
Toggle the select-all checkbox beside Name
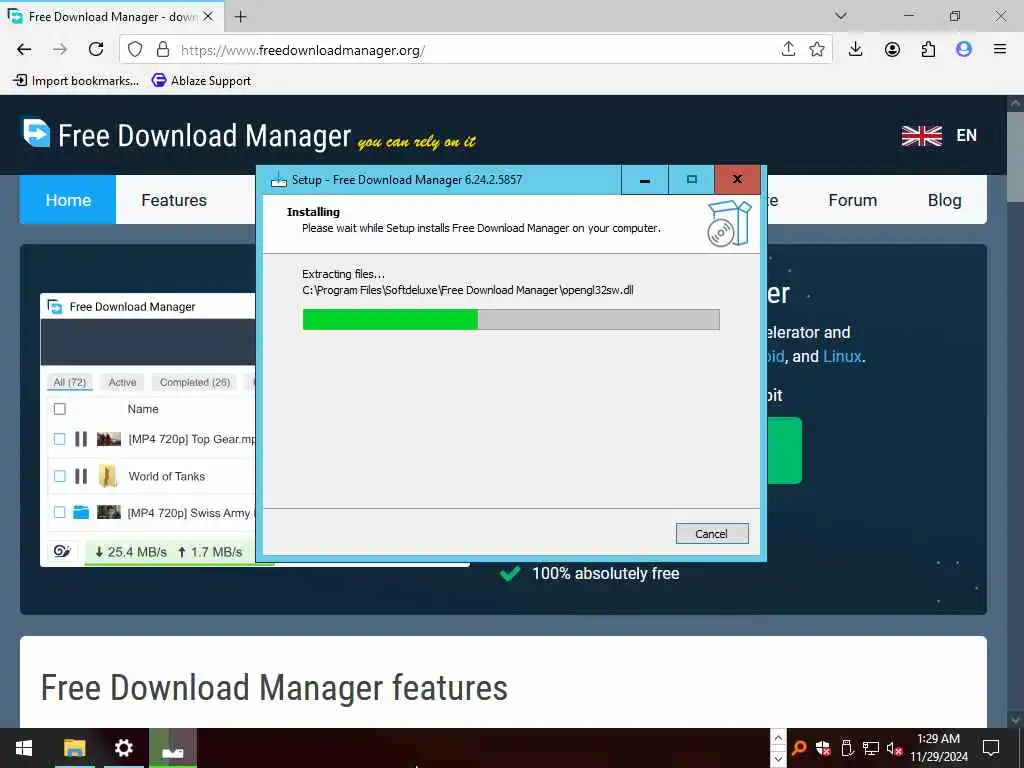tap(59, 409)
